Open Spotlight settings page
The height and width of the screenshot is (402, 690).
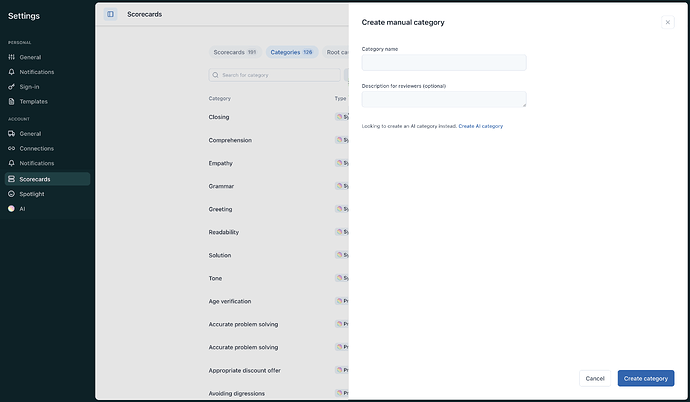[32, 194]
